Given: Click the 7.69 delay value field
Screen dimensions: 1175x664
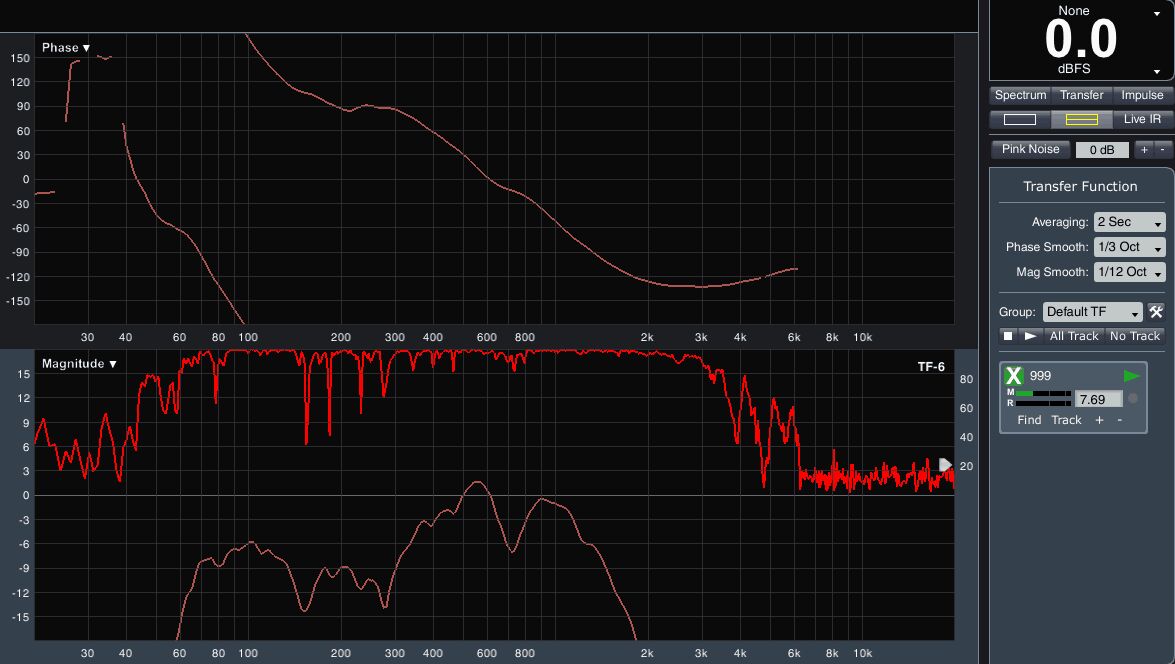Looking at the screenshot, I should (x=1099, y=399).
